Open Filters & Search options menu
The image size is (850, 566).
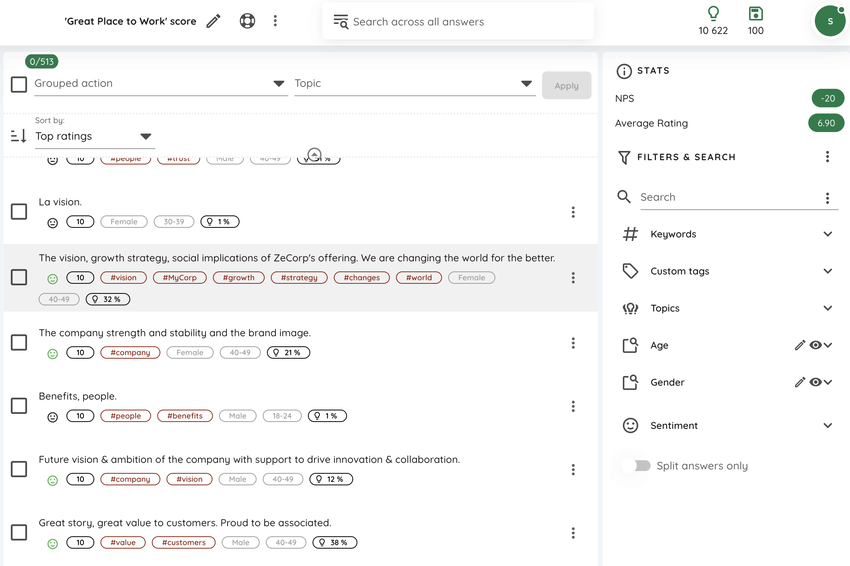(x=827, y=157)
